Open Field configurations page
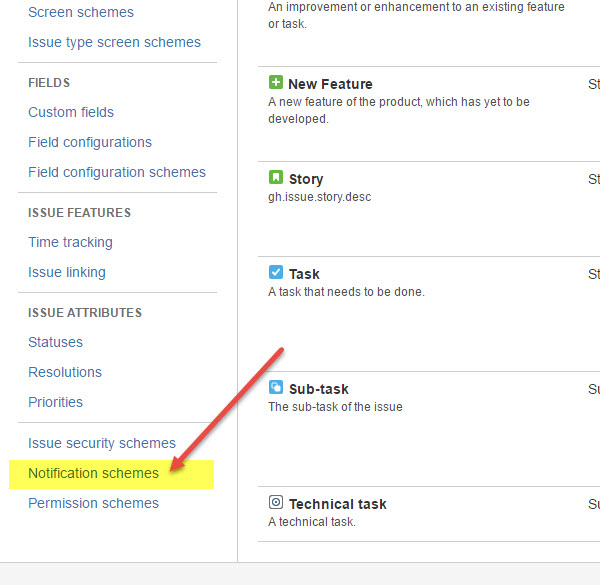Image resolution: width=600 pixels, height=585 pixels. pos(90,142)
